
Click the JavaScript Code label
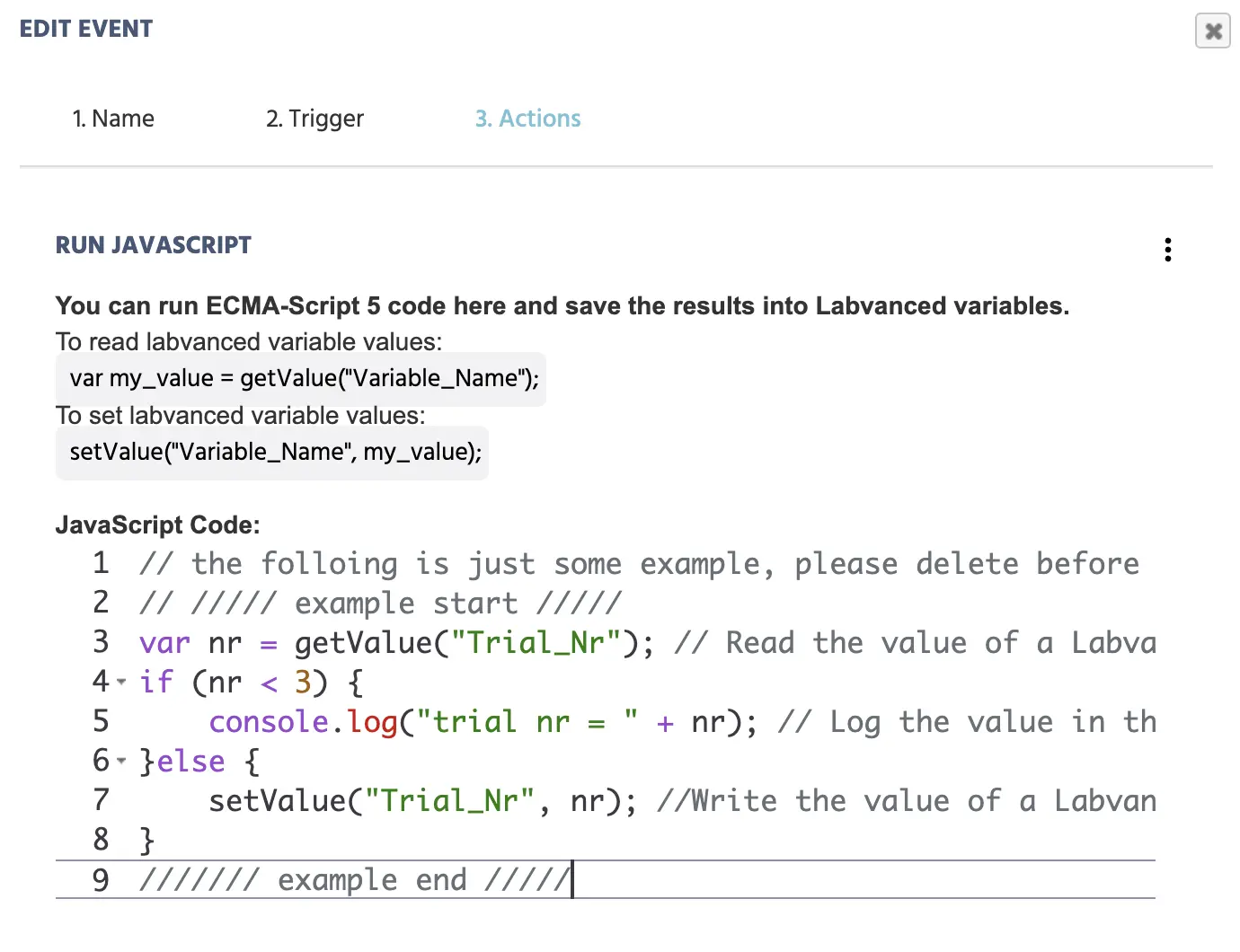[157, 524]
